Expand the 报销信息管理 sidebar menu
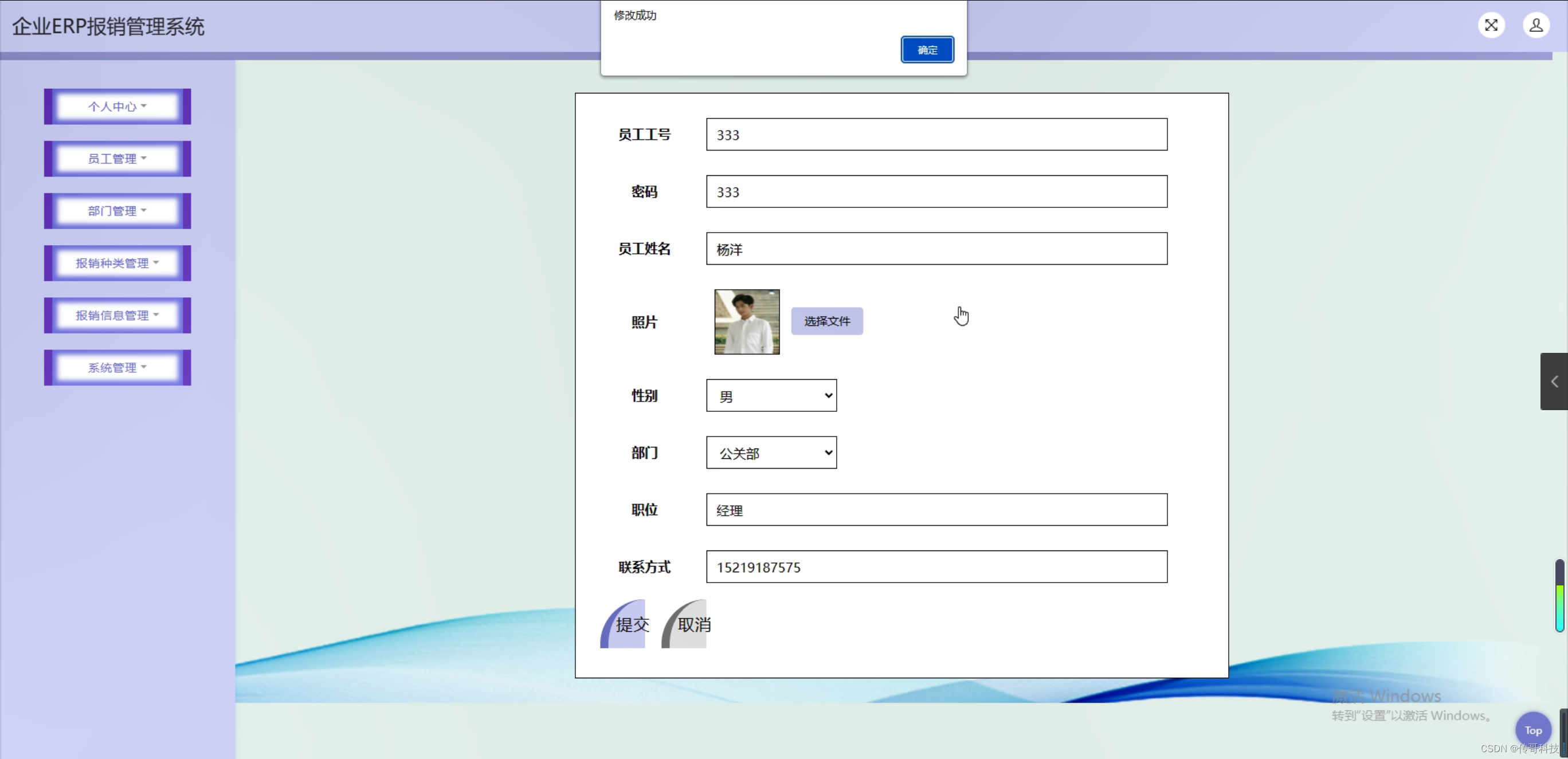 [117, 315]
